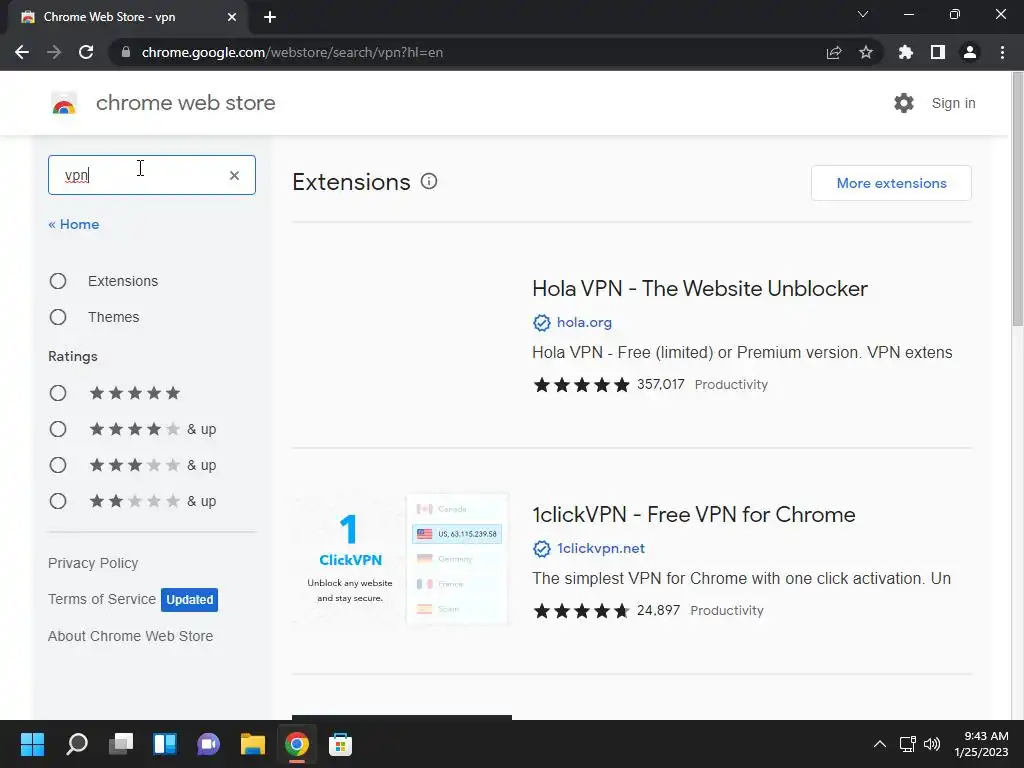Screen dimensions: 1024x768
Task: Open the Windows Start menu
Action: click(32, 744)
